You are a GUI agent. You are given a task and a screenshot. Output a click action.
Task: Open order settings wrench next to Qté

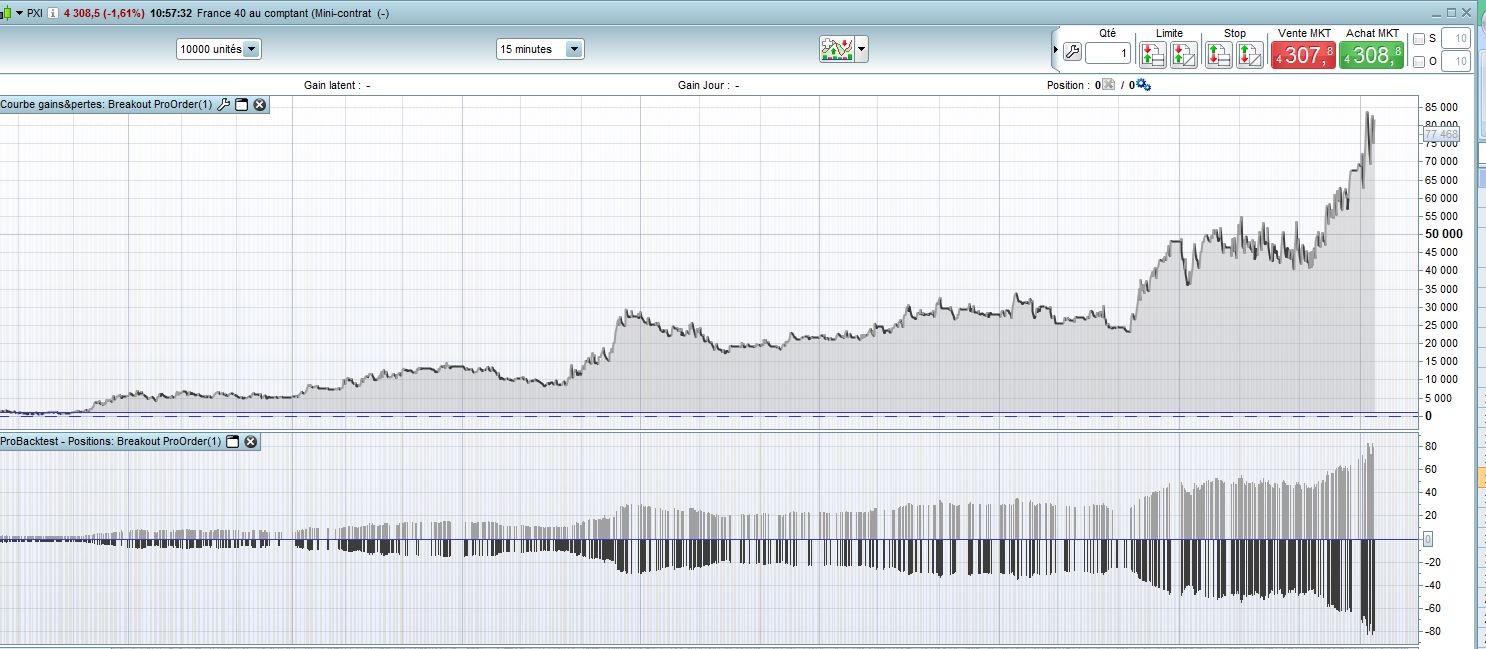coord(1072,53)
